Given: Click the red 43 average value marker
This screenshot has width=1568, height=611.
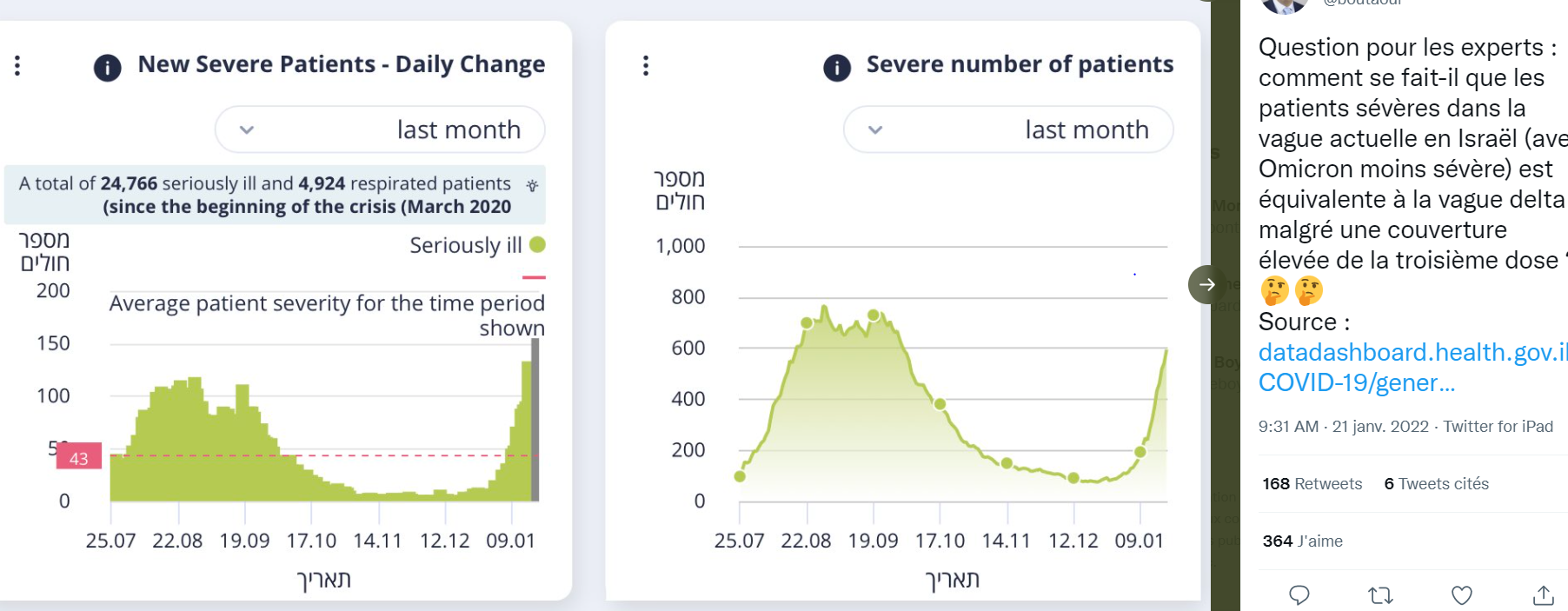Looking at the screenshot, I should coord(79,457).
